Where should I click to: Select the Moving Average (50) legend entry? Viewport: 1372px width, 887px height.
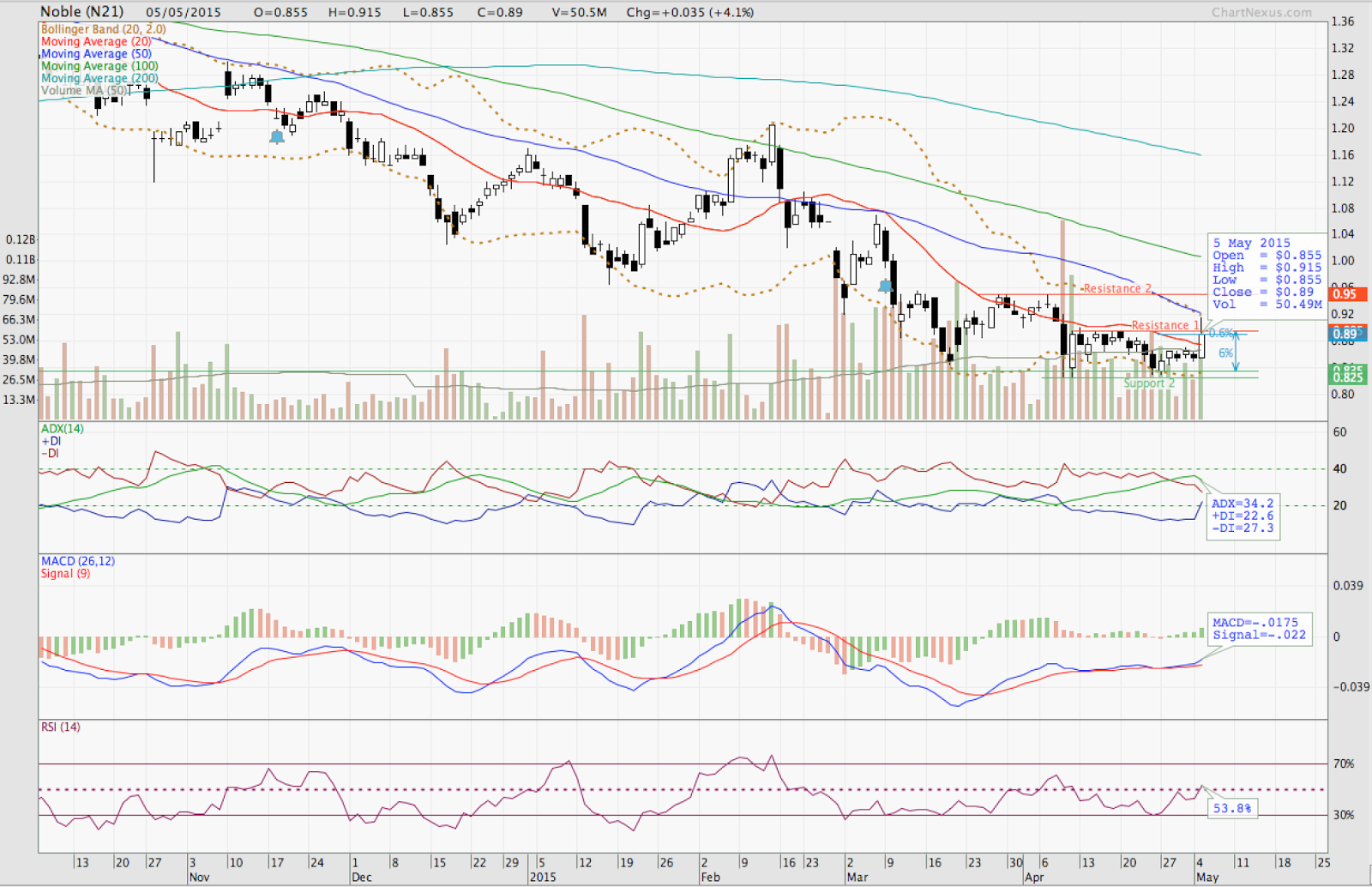(x=96, y=53)
